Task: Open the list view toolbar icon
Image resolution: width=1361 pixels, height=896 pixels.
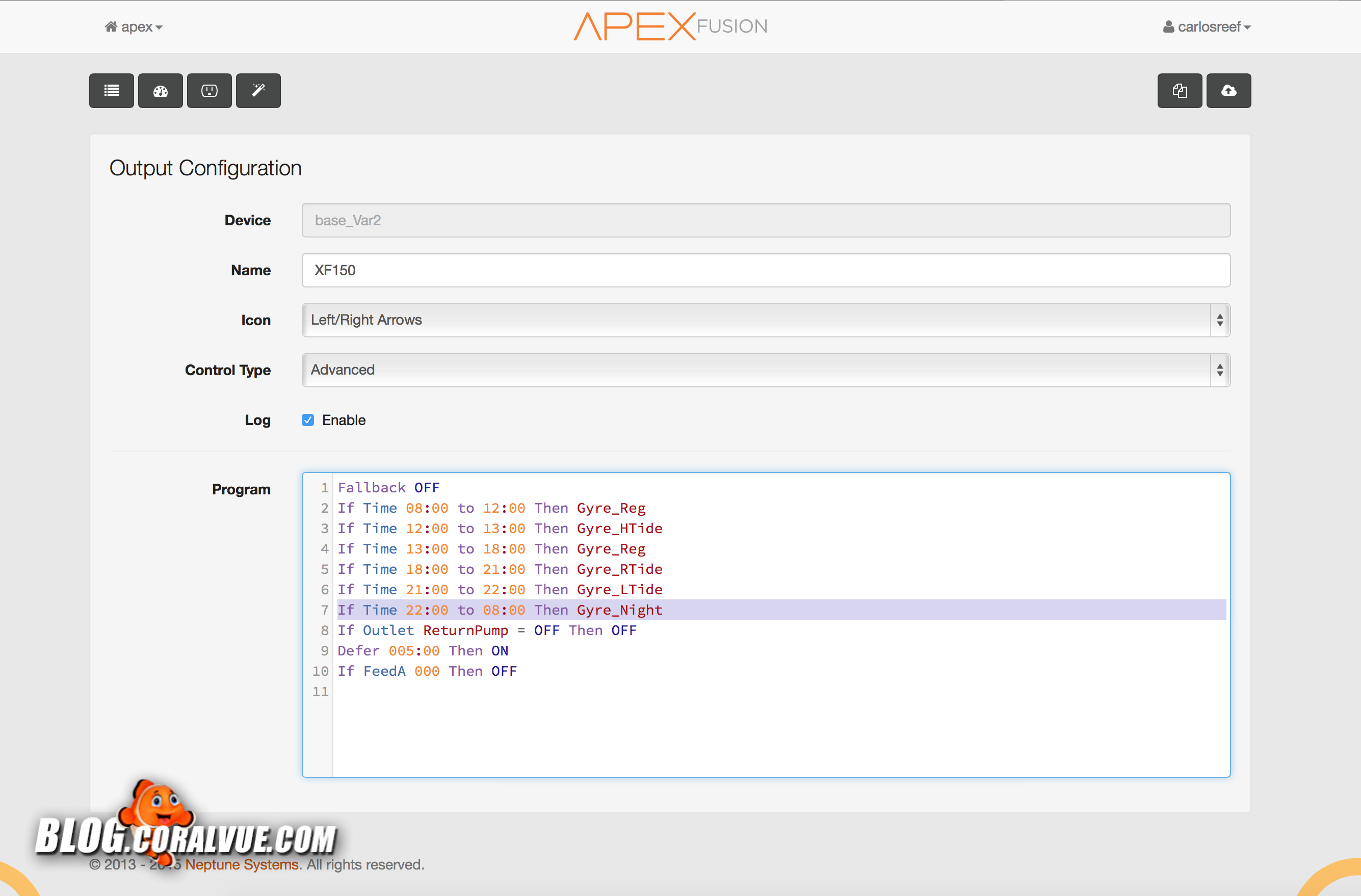Action: pyautogui.click(x=112, y=90)
